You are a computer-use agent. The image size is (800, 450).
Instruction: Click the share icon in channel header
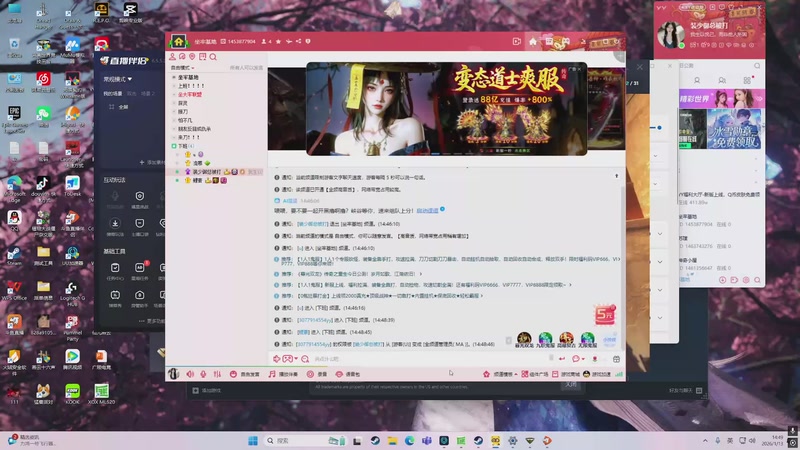click(x=298, y=41)
